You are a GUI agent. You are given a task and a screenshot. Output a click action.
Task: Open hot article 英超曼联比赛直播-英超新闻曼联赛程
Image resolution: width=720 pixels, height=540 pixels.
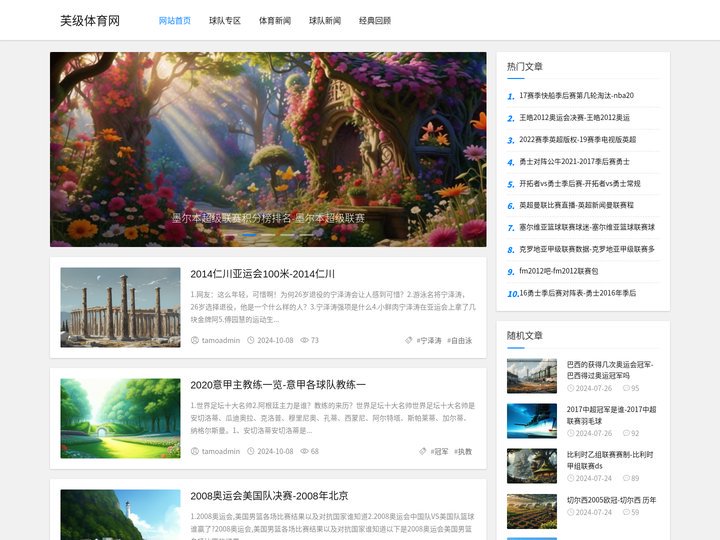pyautogui.click(x=577, y=205)
